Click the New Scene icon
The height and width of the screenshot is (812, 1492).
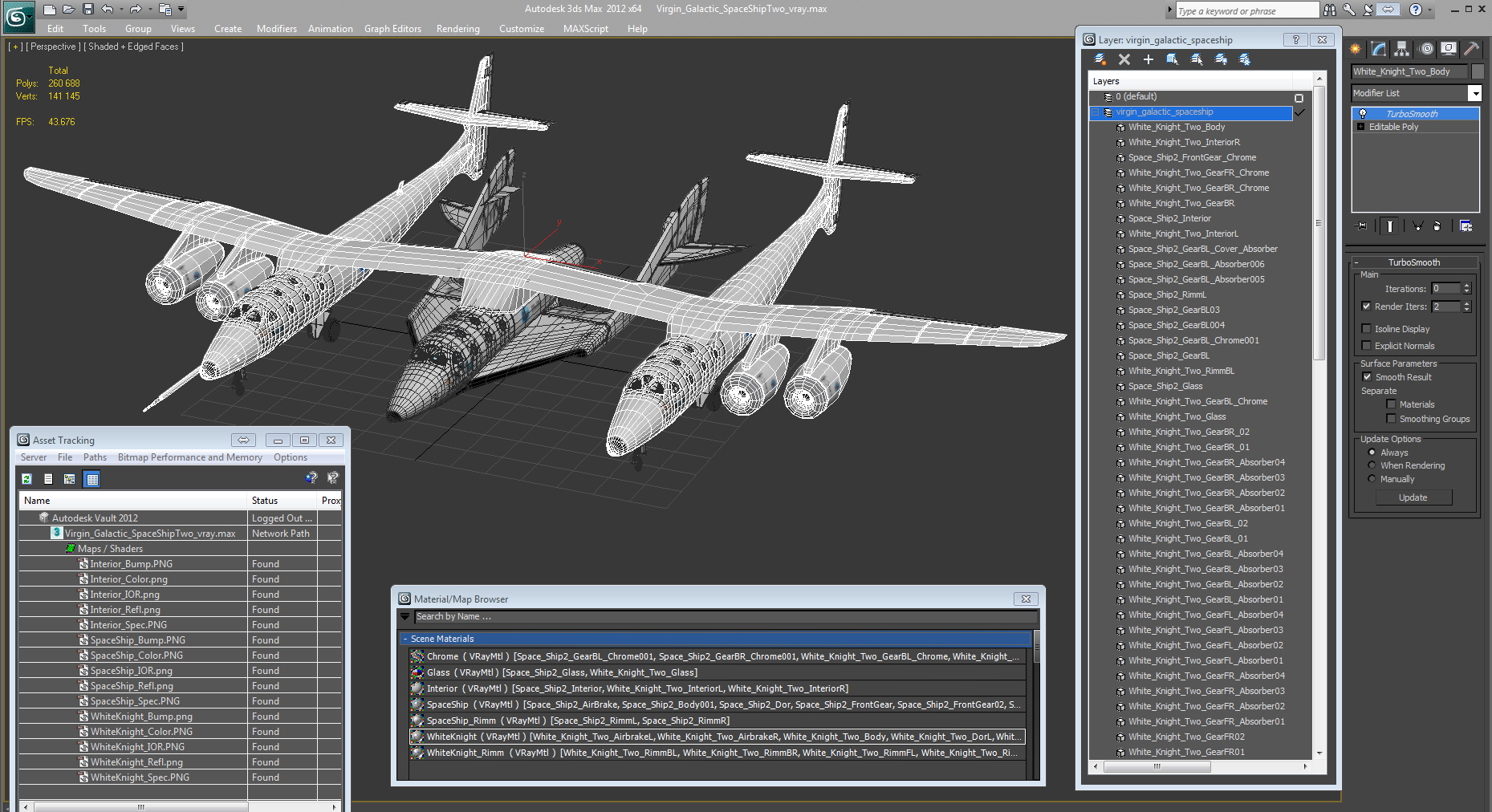click(x=50, y=10)
